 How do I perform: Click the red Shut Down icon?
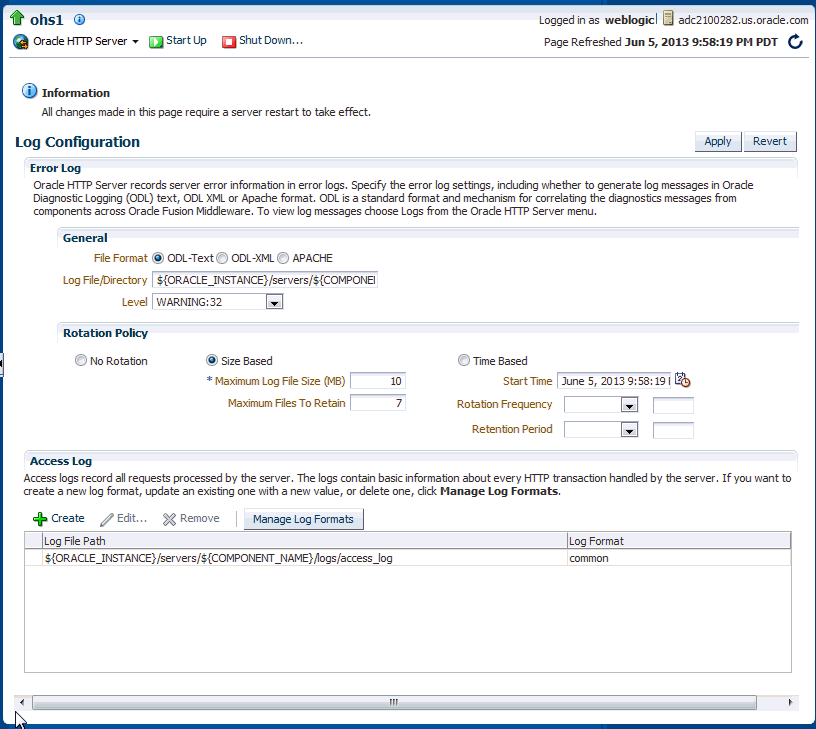[x=229, y=42]
